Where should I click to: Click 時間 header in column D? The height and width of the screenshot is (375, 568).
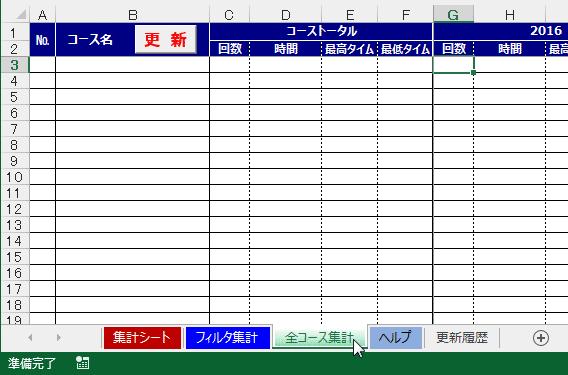coord(285,49)
